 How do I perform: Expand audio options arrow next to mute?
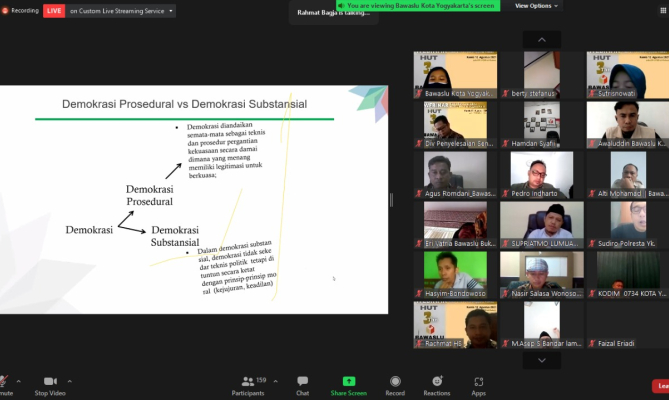point(17,380)
